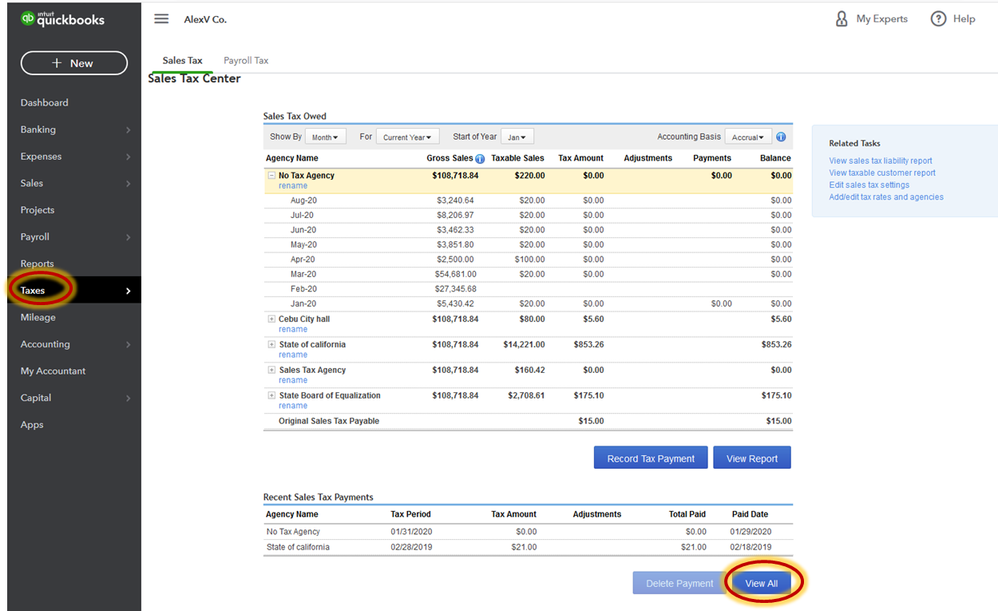
Task: Click Original Sales Tax Payable row
Action: point(528,421)
